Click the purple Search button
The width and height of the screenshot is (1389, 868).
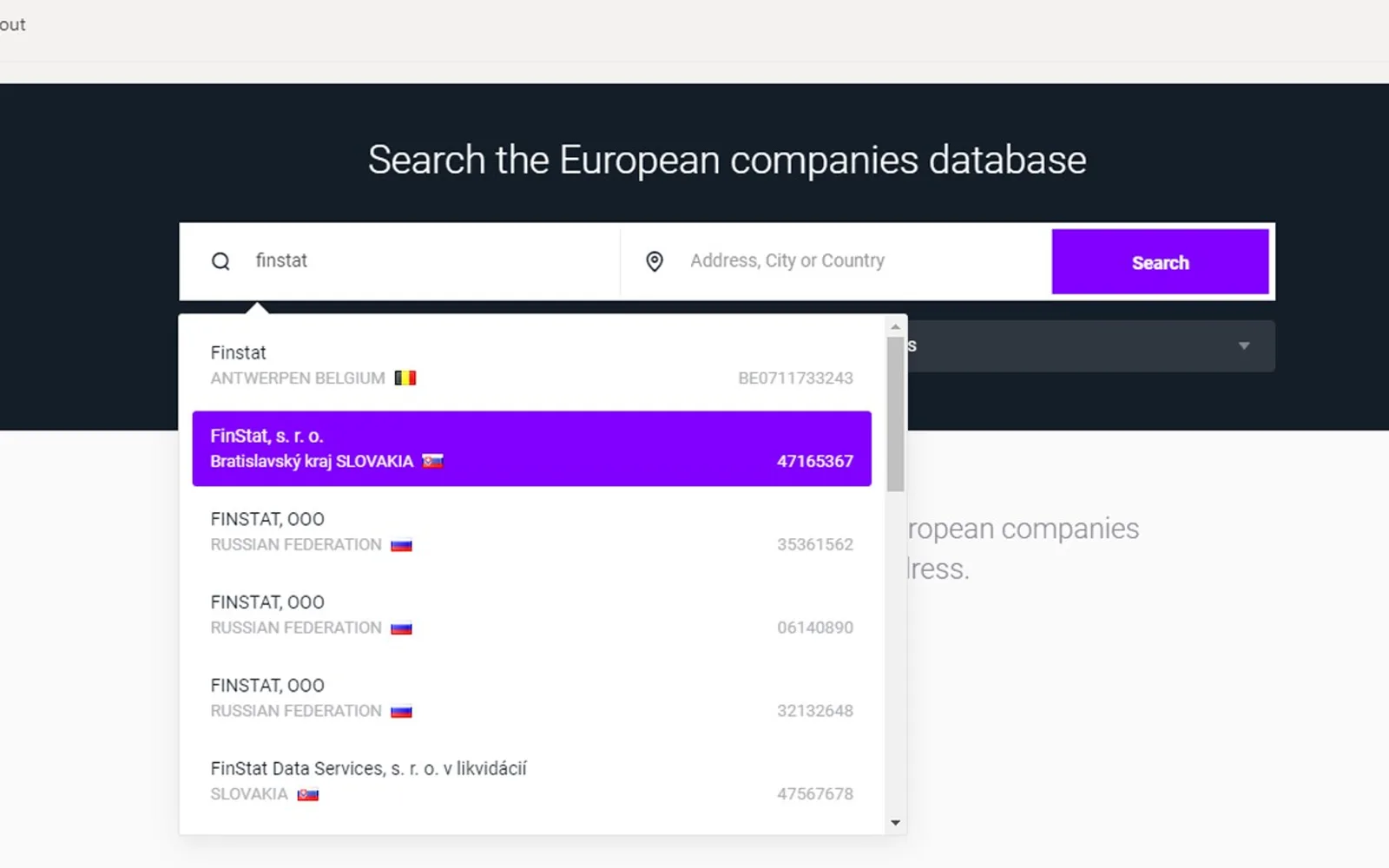click(x=1160, y=262)
